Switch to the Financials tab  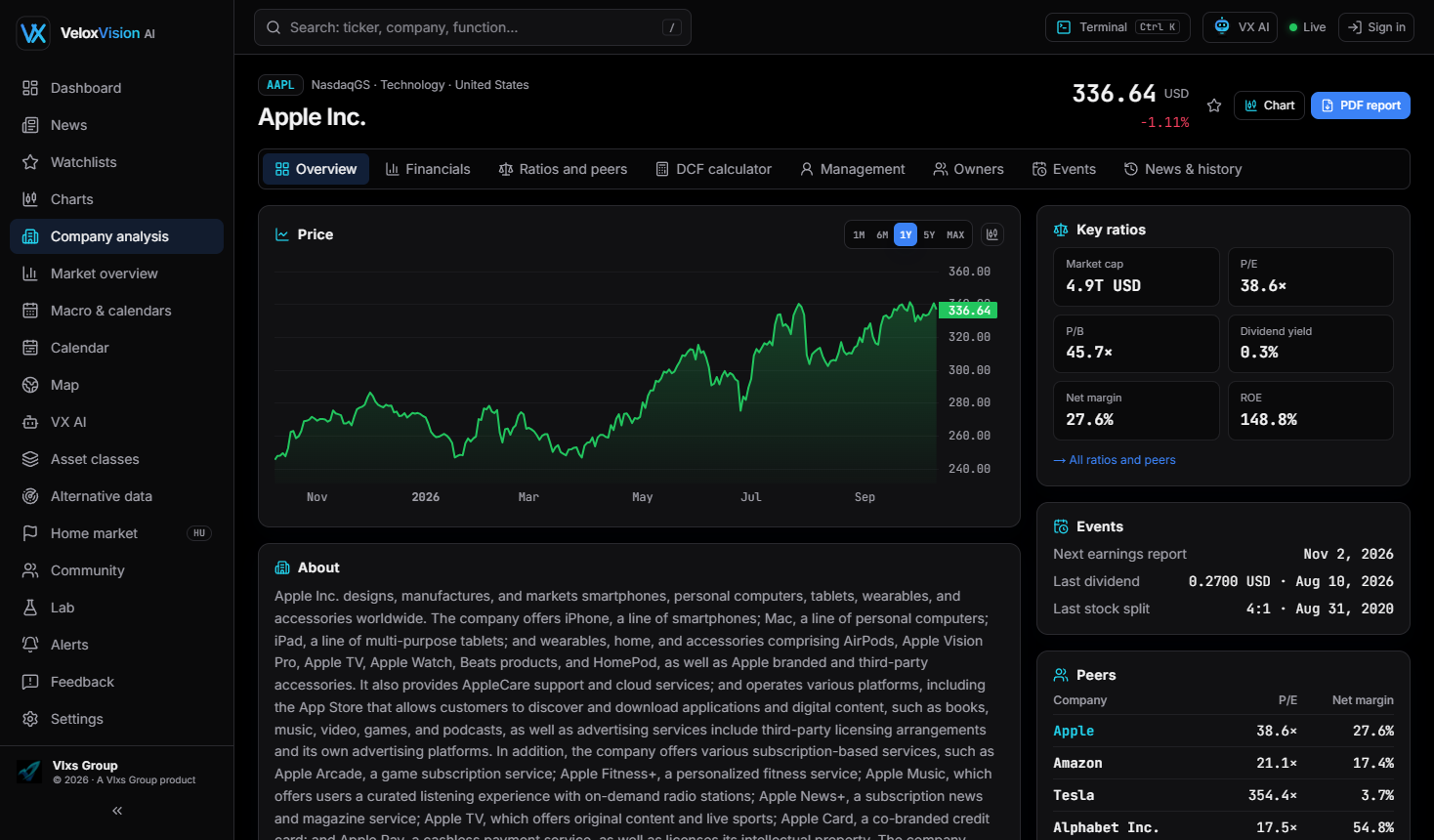coord(428,169)
